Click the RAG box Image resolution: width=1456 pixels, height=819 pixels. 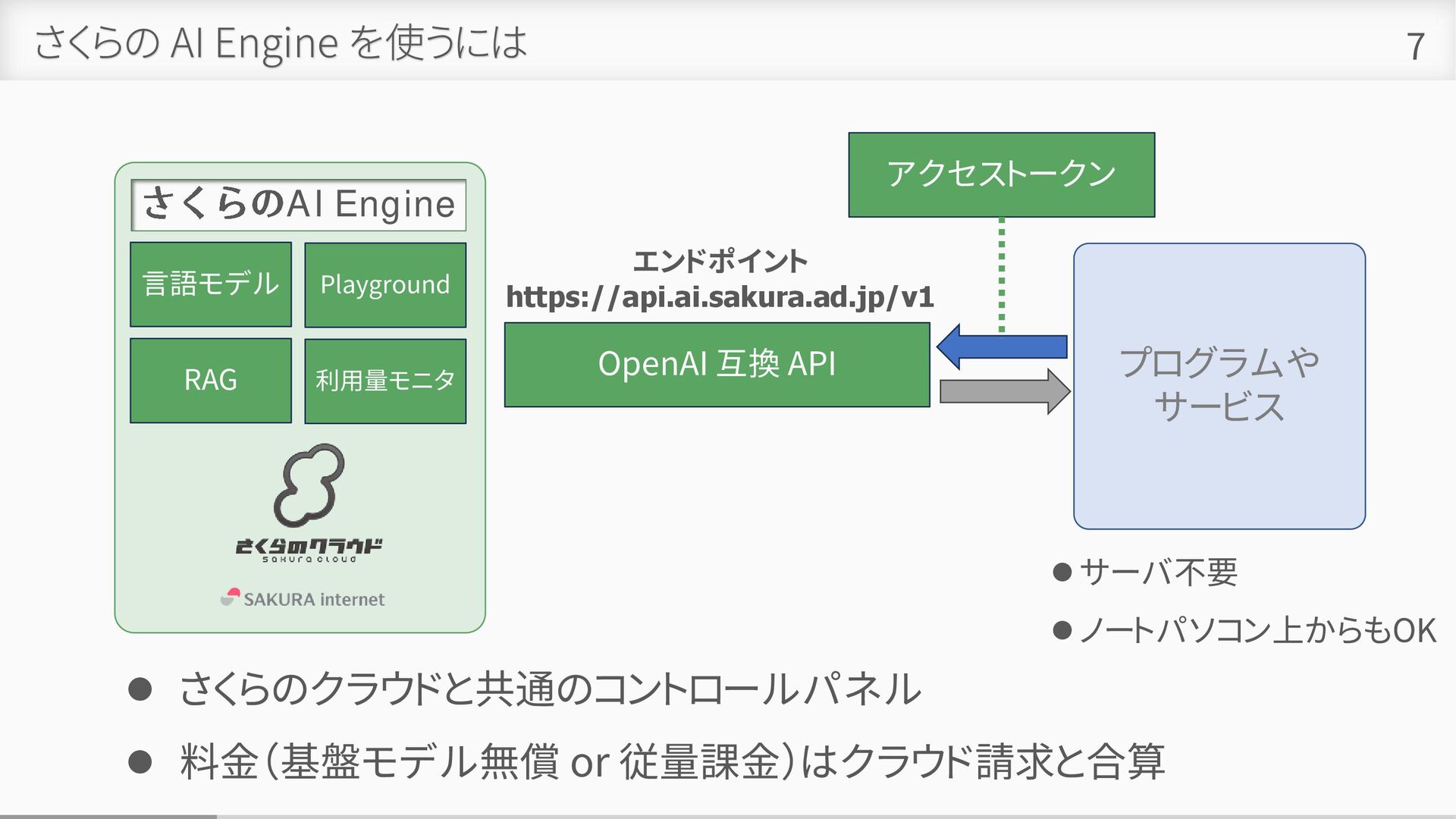211,380
